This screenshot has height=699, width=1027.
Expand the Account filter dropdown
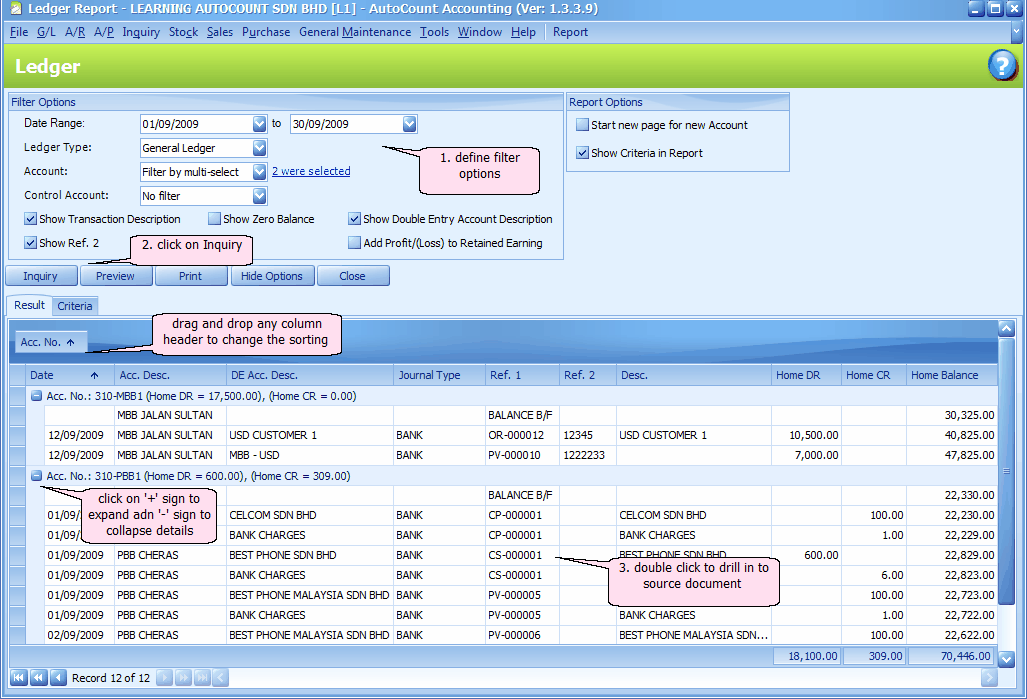[x=259, y=172]
